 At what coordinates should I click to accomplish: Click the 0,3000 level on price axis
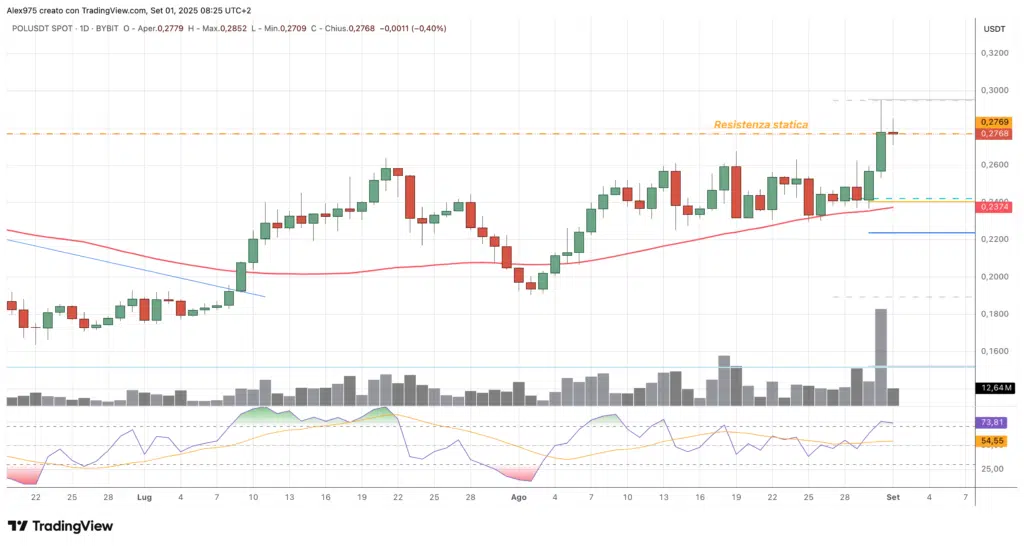click(x=994, y=90)
